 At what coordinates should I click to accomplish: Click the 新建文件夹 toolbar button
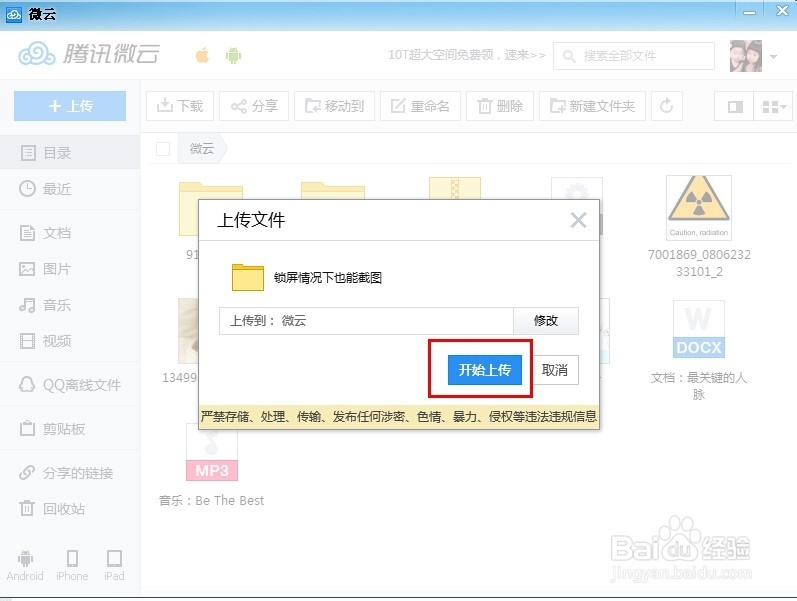point(593,106)
